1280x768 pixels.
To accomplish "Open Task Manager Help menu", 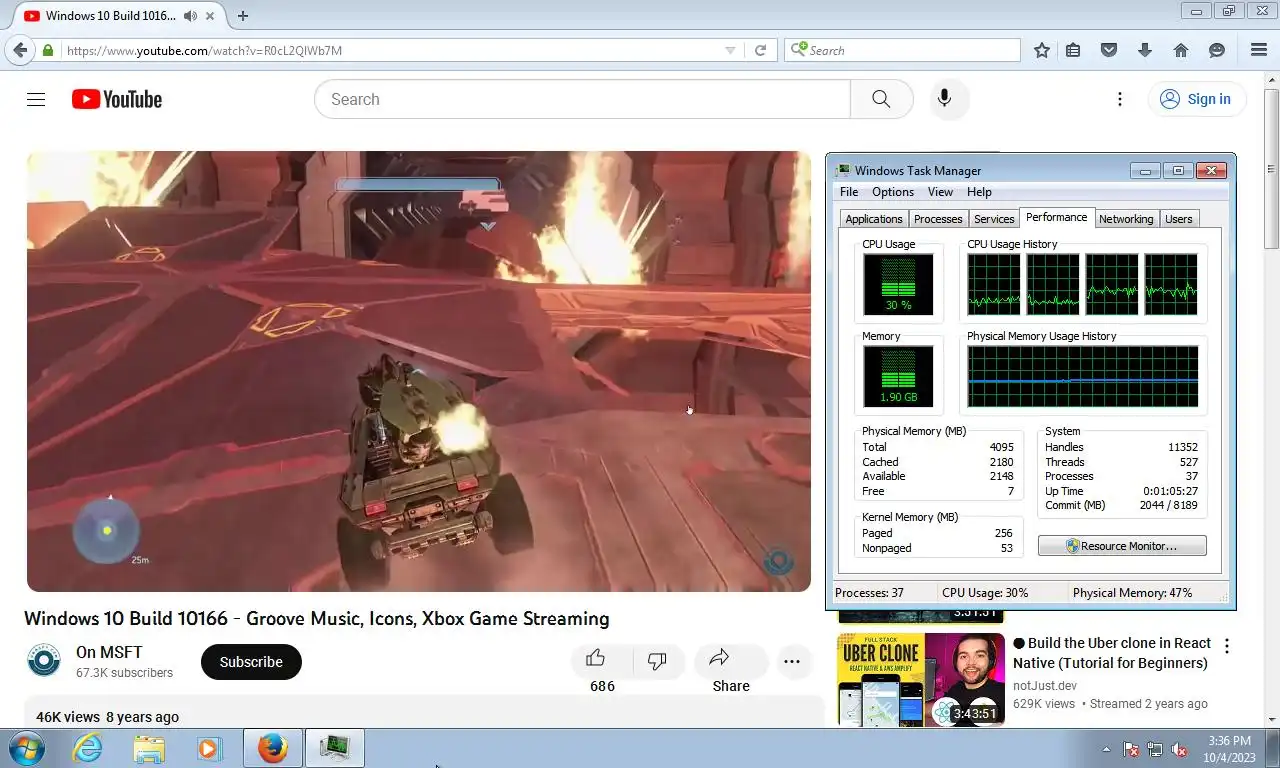I will (979, 192).
